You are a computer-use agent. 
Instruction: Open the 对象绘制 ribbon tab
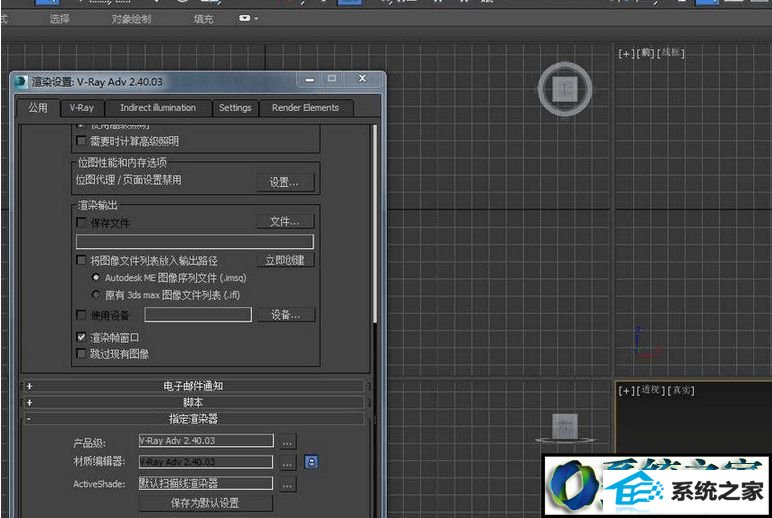tap(131, 19)
